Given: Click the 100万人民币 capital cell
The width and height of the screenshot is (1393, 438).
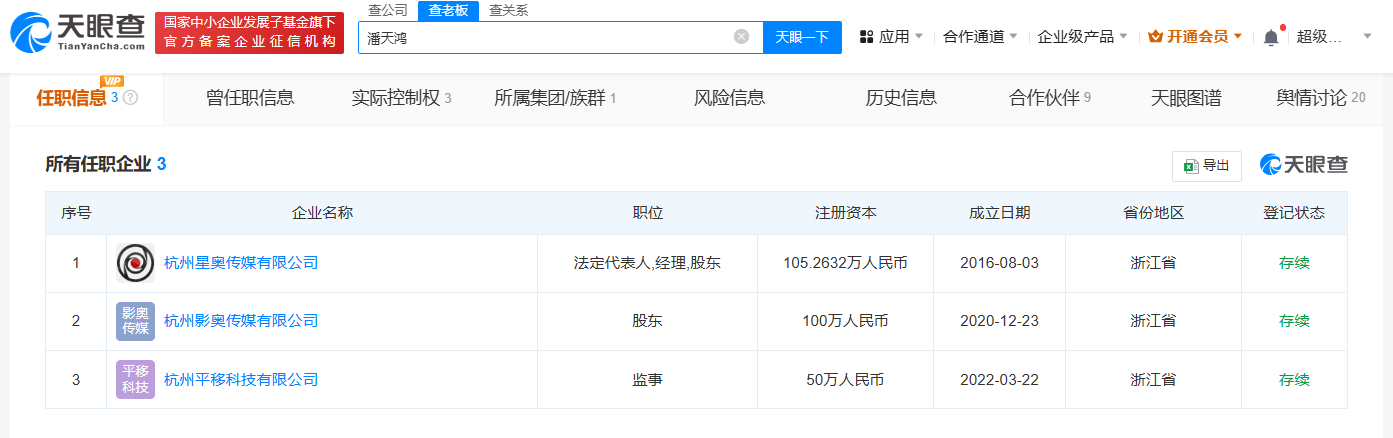Looking at the screenshot, I should coord(845,321).
